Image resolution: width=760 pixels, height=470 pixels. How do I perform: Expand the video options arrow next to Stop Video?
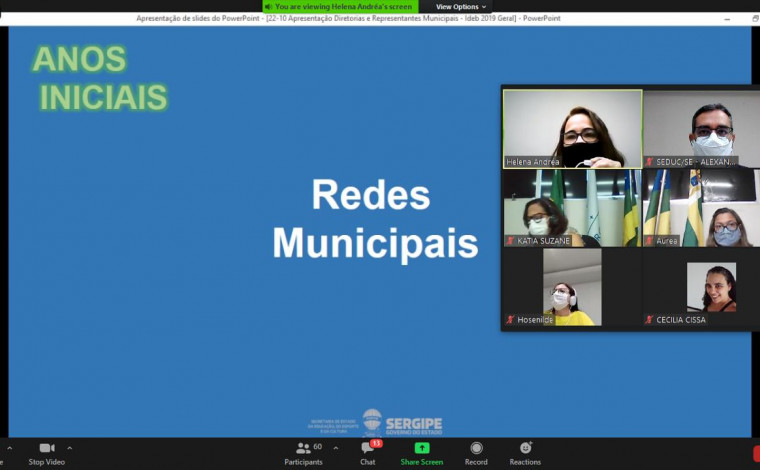click(x=69, y=448)
